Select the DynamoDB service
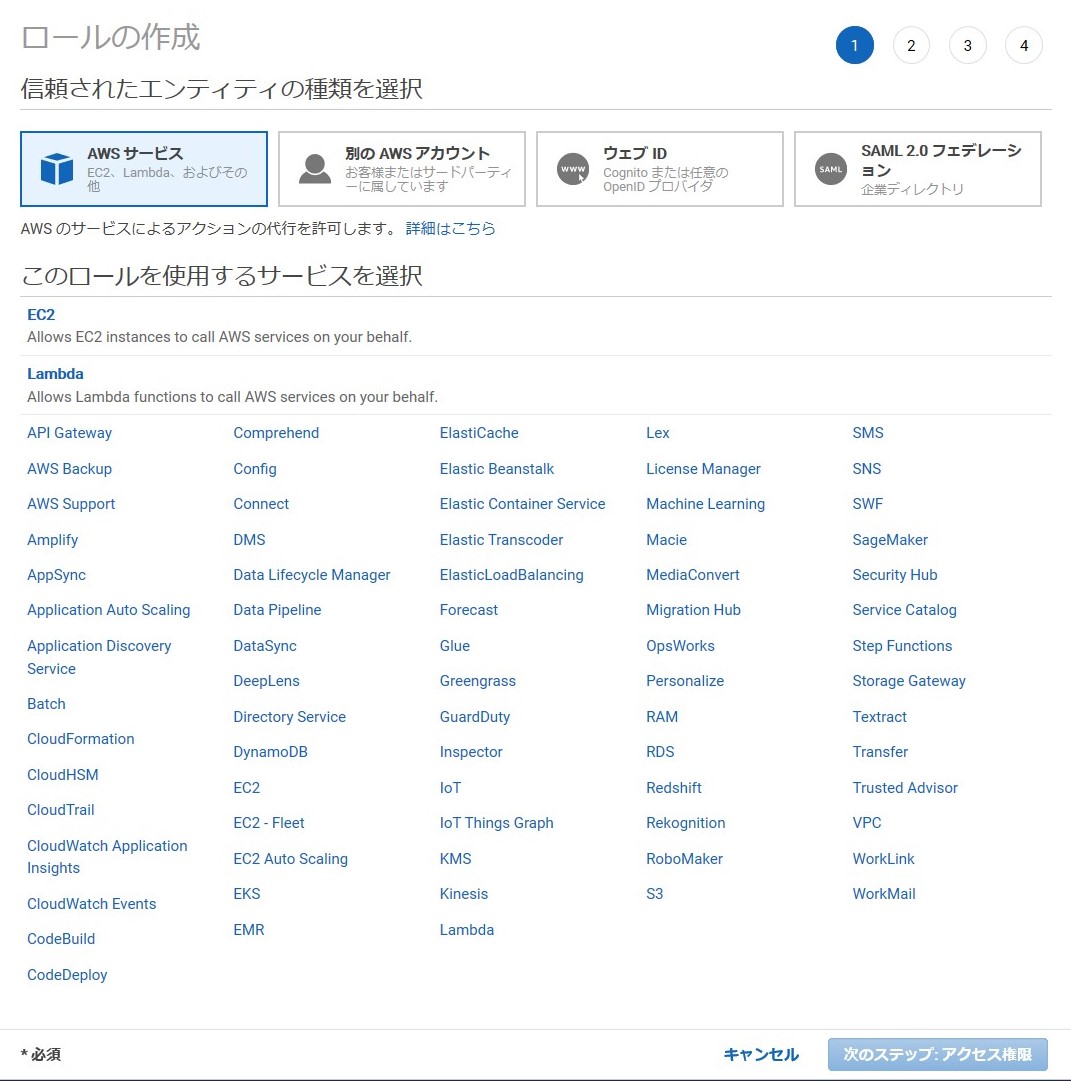Image resolution: width=1071 pixels, height=1081 pixels. click(x=270, y=752)
